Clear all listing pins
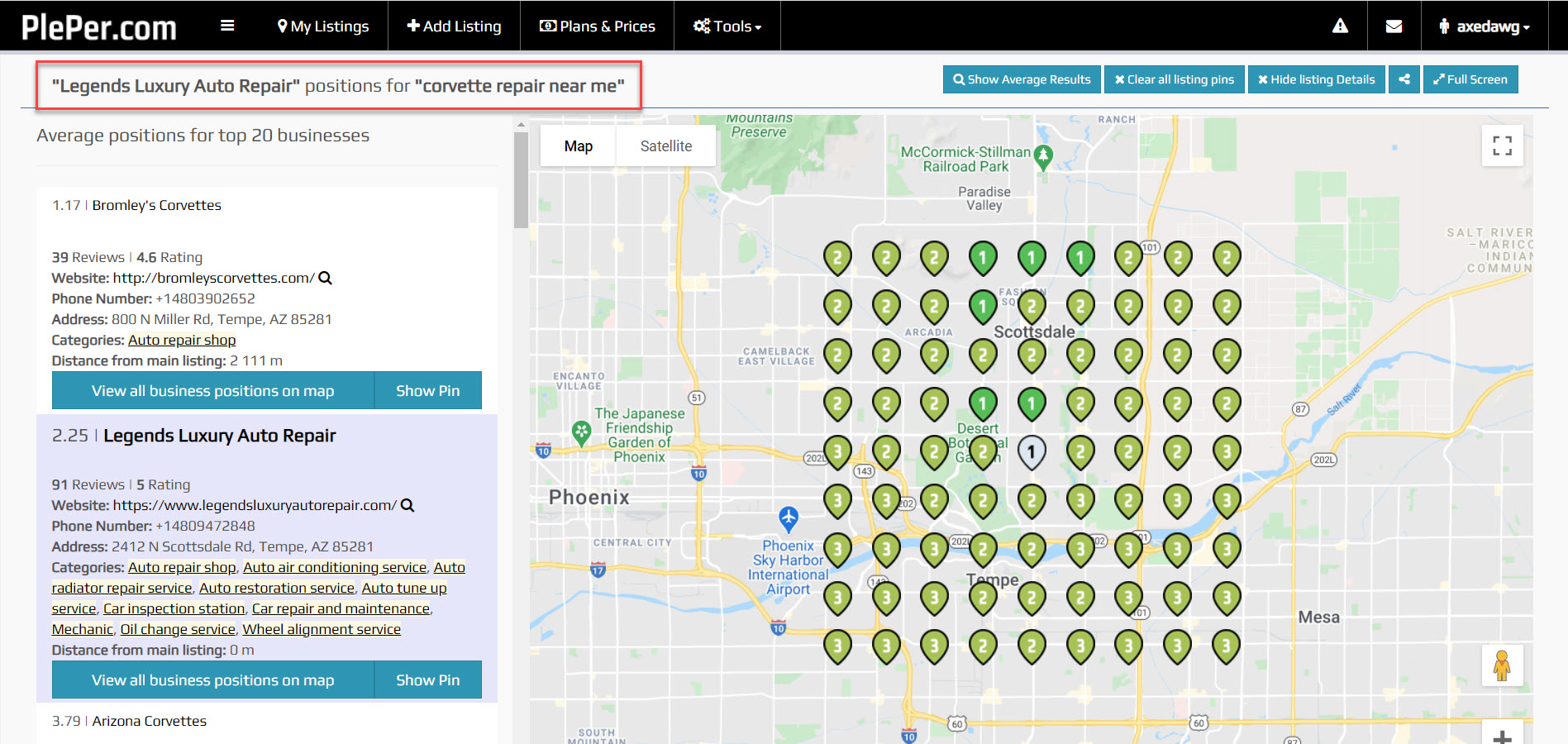Screen dimensions: 1568x744 tap(1175, 79)
